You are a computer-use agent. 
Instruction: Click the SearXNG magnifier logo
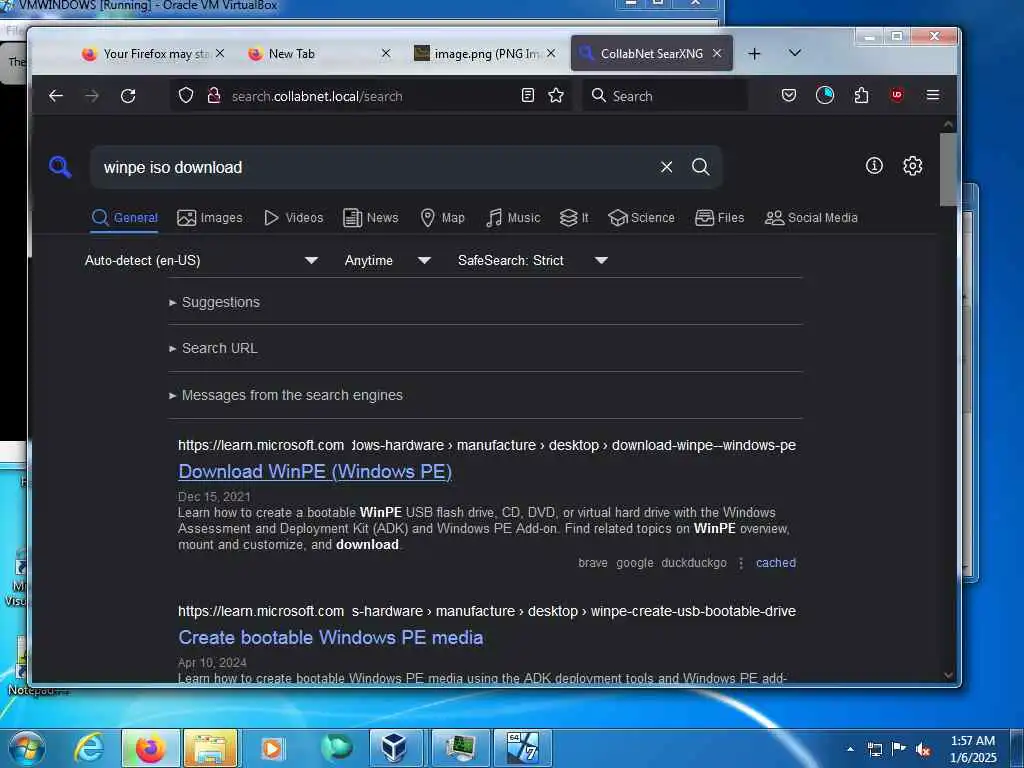click(60, 167)
